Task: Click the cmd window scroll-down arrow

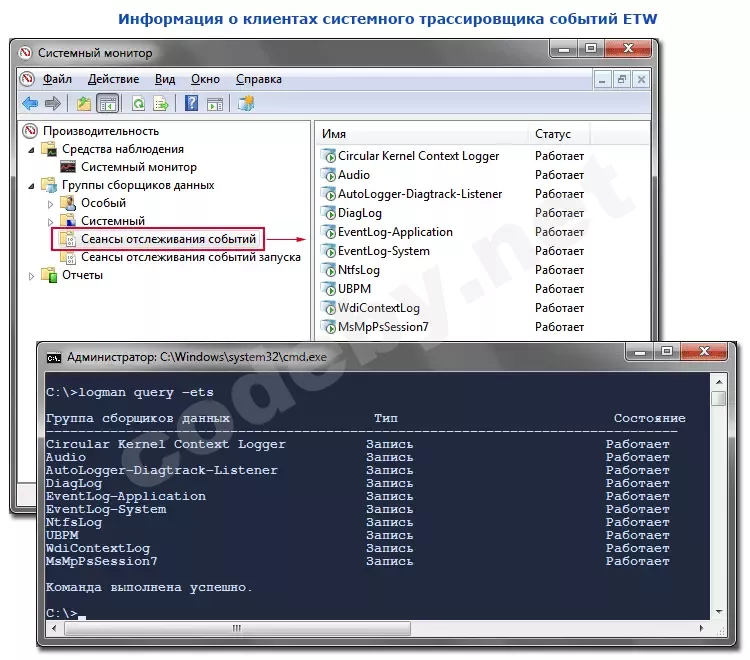Action: click(x=718, y=612)
